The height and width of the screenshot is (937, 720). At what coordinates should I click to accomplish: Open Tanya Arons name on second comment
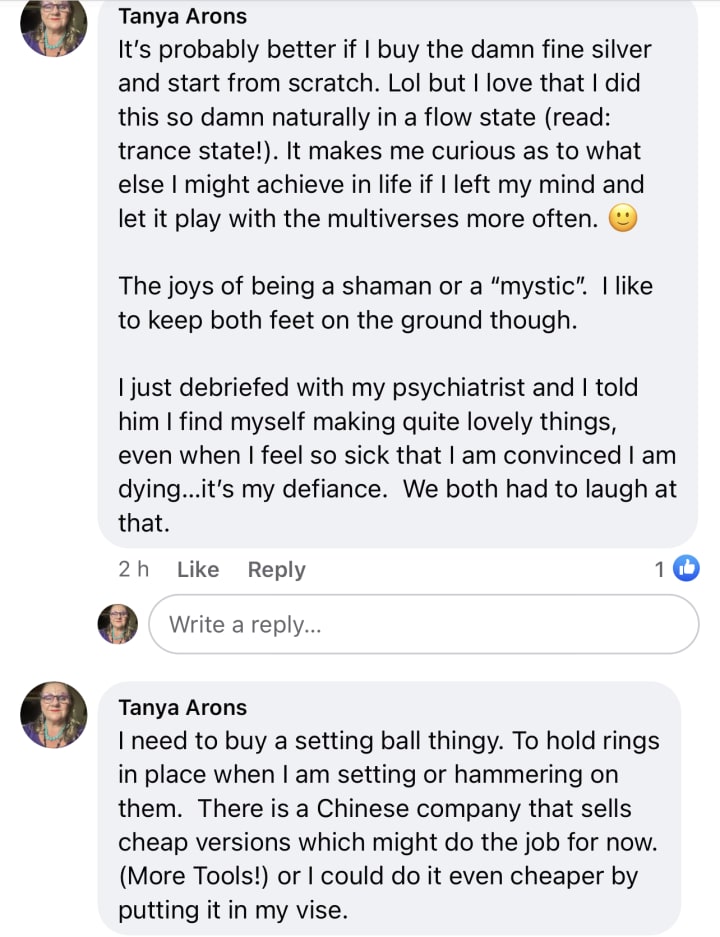coord(182,707)
